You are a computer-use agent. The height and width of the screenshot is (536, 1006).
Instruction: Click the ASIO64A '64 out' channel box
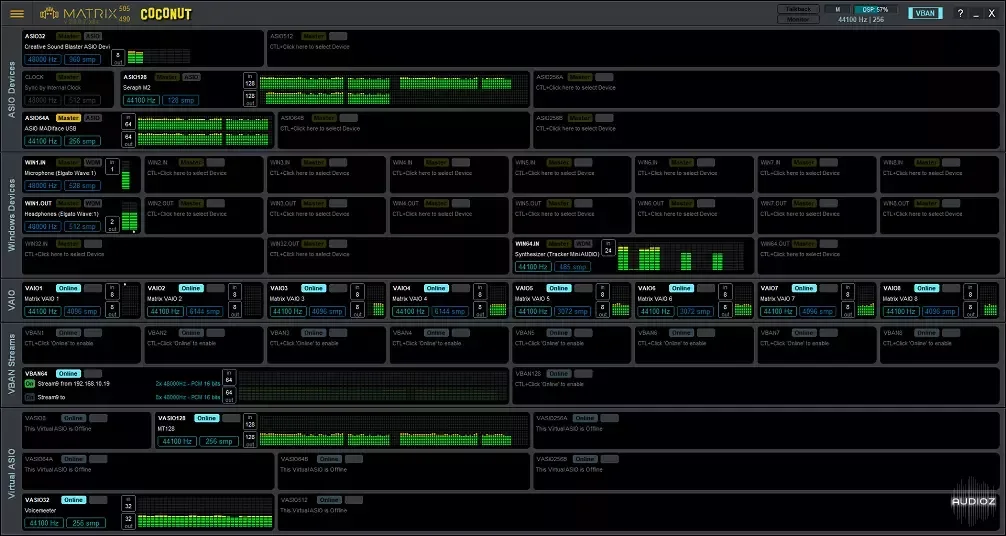coord(128,139)
